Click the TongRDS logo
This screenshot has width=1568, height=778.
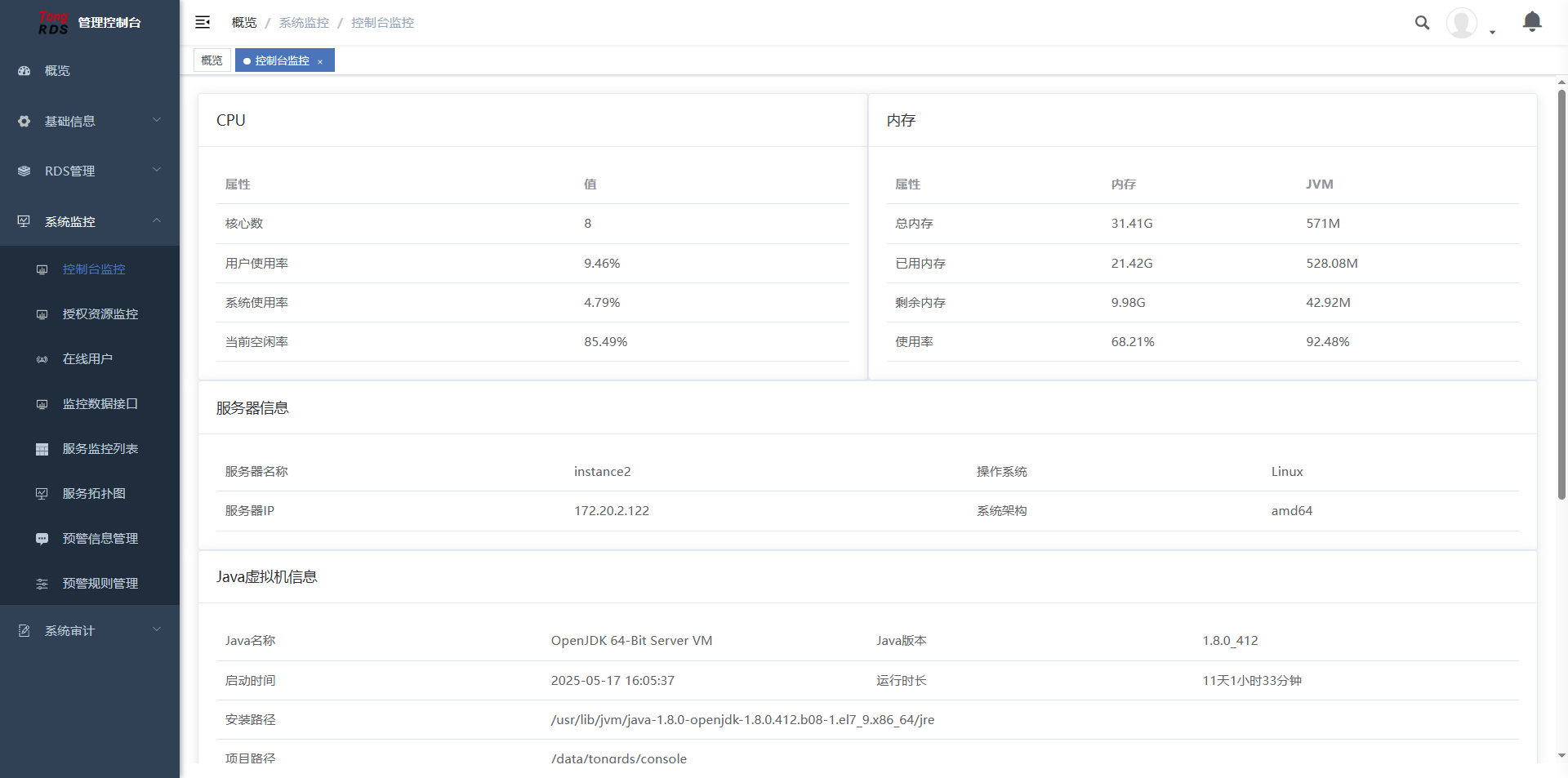coord(53,23)
